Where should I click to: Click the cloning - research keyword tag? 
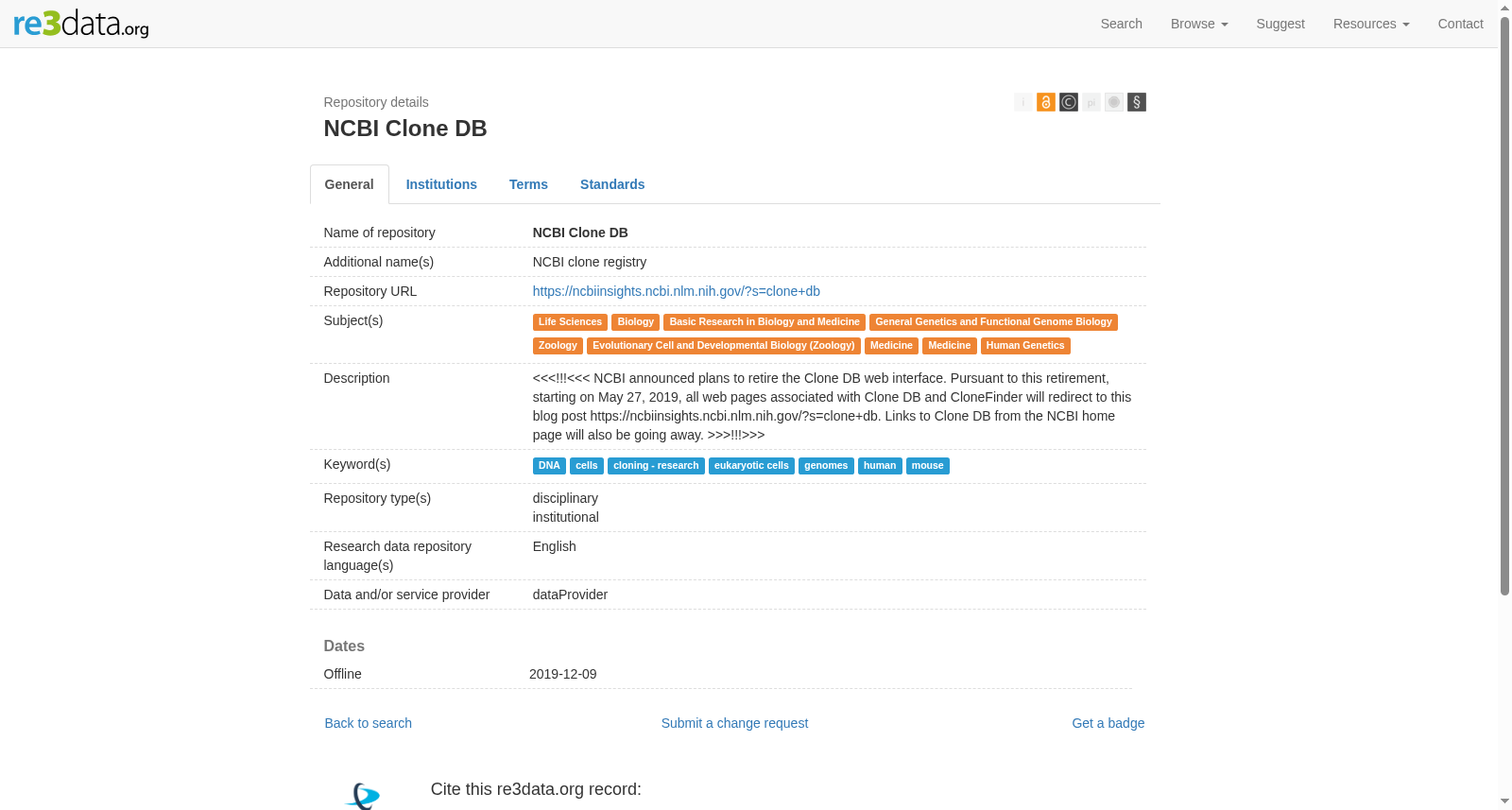tap(656, 466)
